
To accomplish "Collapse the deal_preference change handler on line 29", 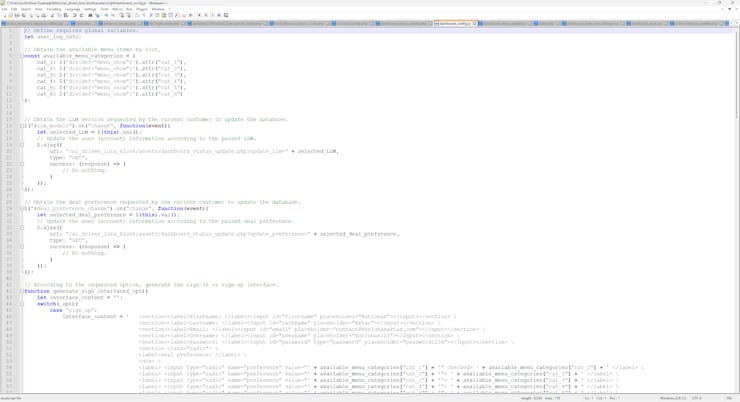I will click(22, 209).
